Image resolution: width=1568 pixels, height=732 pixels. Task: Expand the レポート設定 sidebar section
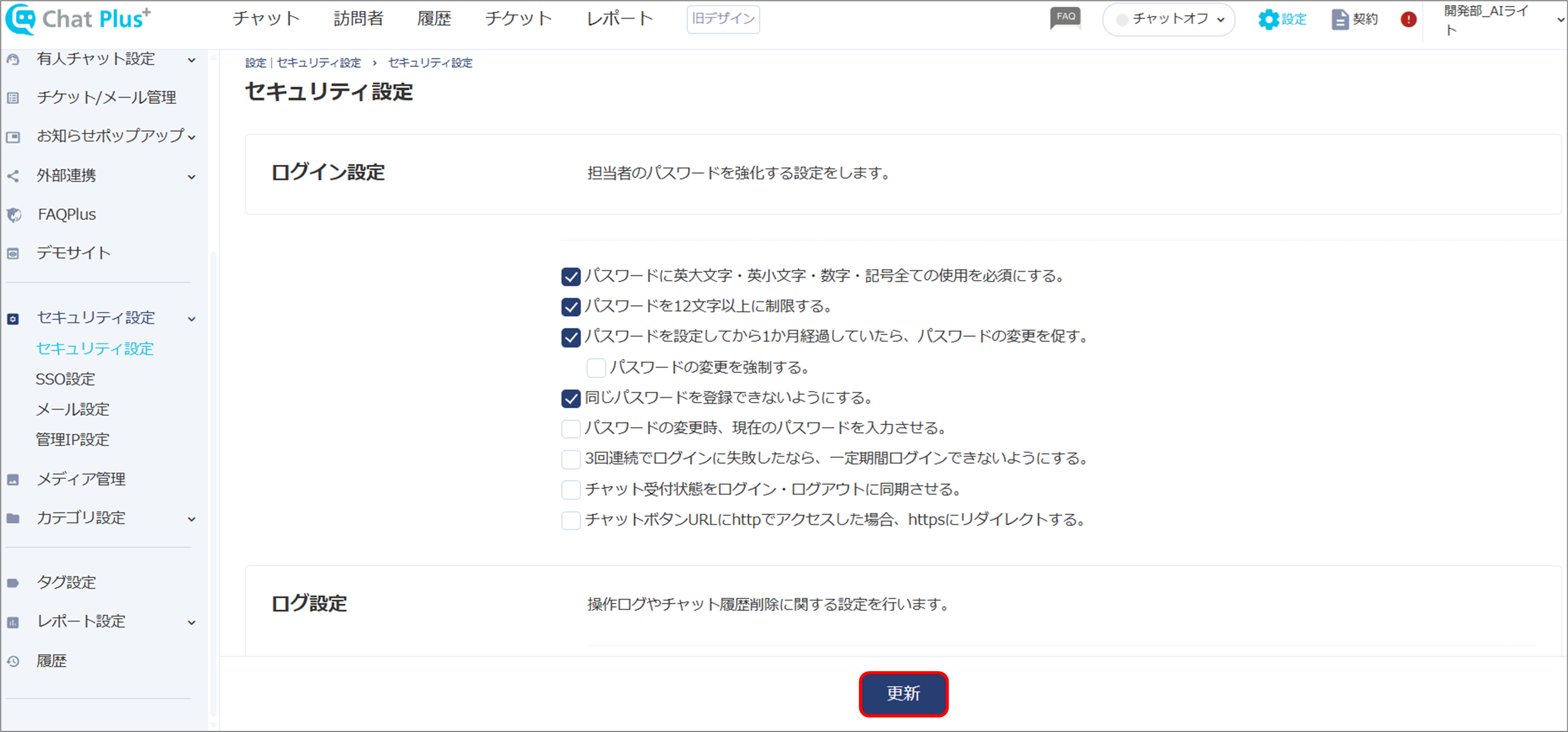point(192,623)
